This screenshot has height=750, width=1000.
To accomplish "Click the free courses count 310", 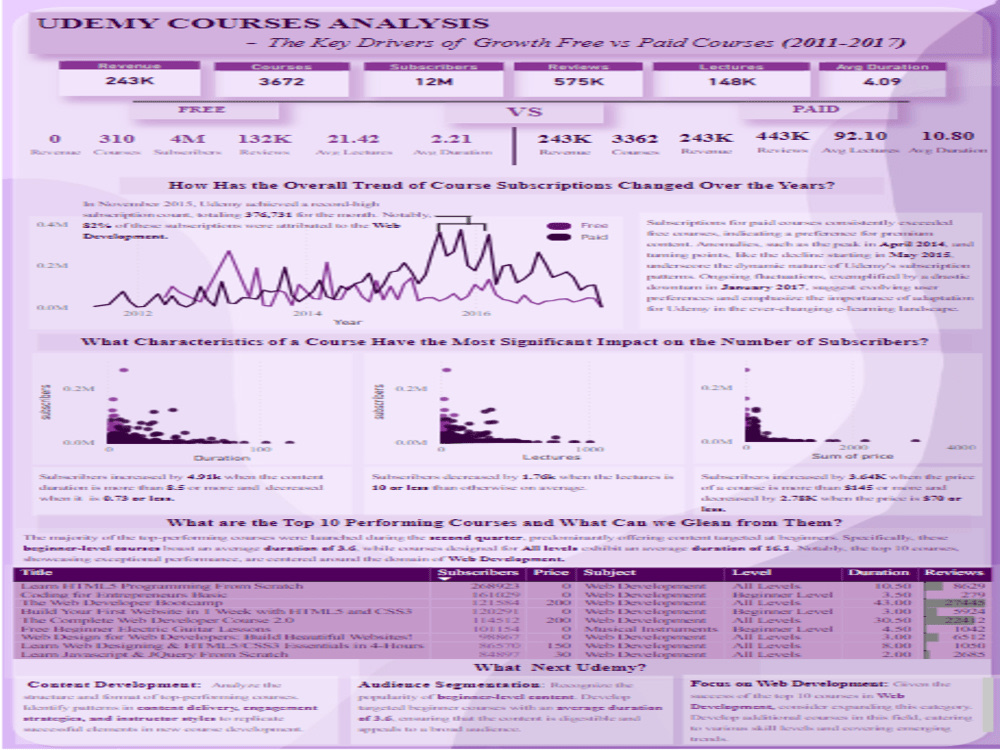I will (117, 139).
